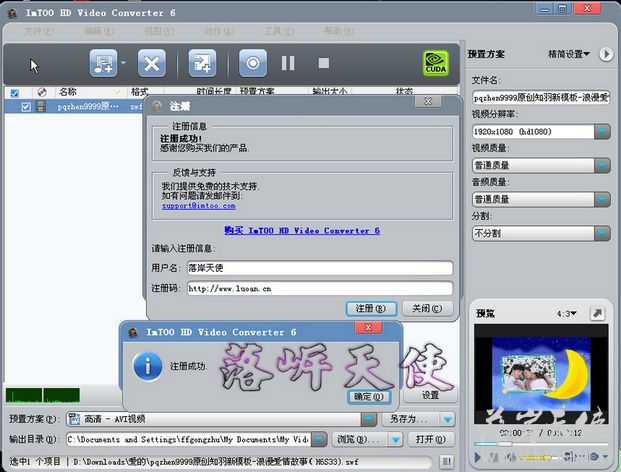The image size is (621, 472).
Task: Open the arrow next to snapshot icon
Action: click(x=605, y=457)
